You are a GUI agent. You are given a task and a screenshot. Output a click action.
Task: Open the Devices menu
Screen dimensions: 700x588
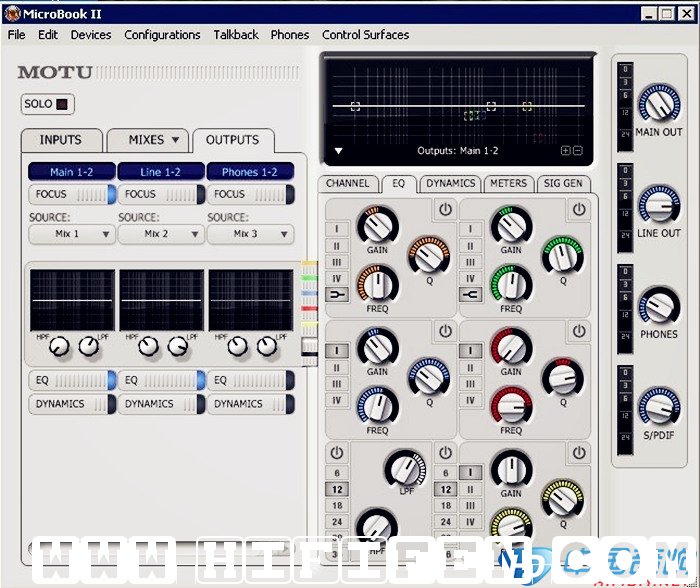(91, 35)
